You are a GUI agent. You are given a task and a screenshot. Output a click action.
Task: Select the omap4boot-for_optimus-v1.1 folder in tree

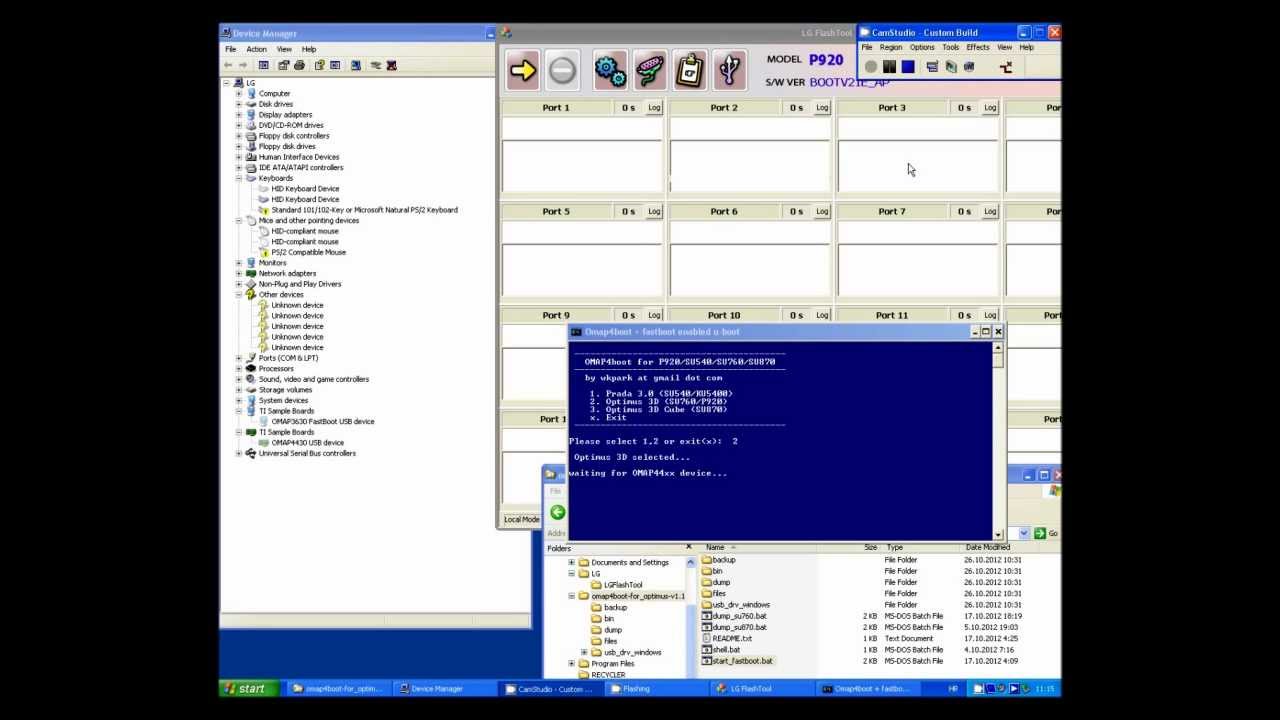click(x=638, y=596)
